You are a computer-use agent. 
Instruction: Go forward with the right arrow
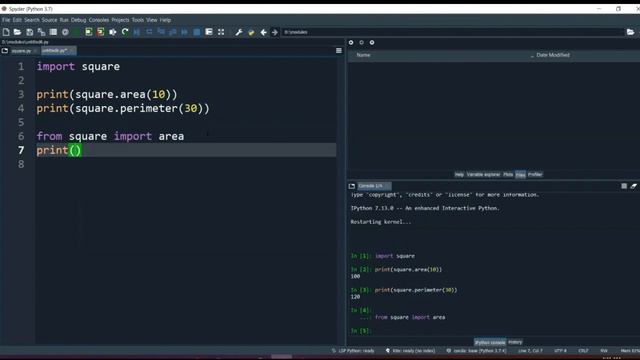(x=275, y=32)
